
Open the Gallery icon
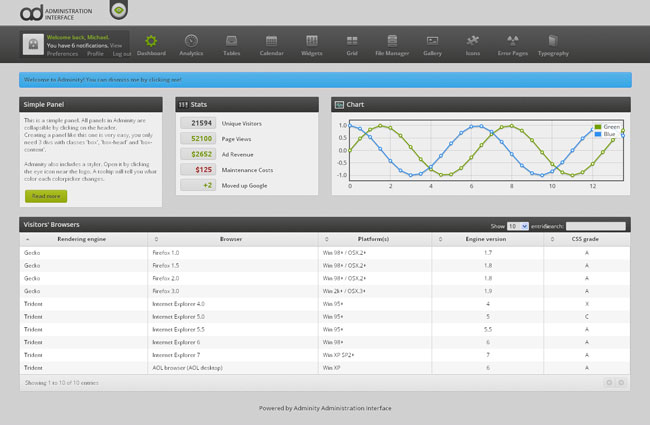pos(432,41)
